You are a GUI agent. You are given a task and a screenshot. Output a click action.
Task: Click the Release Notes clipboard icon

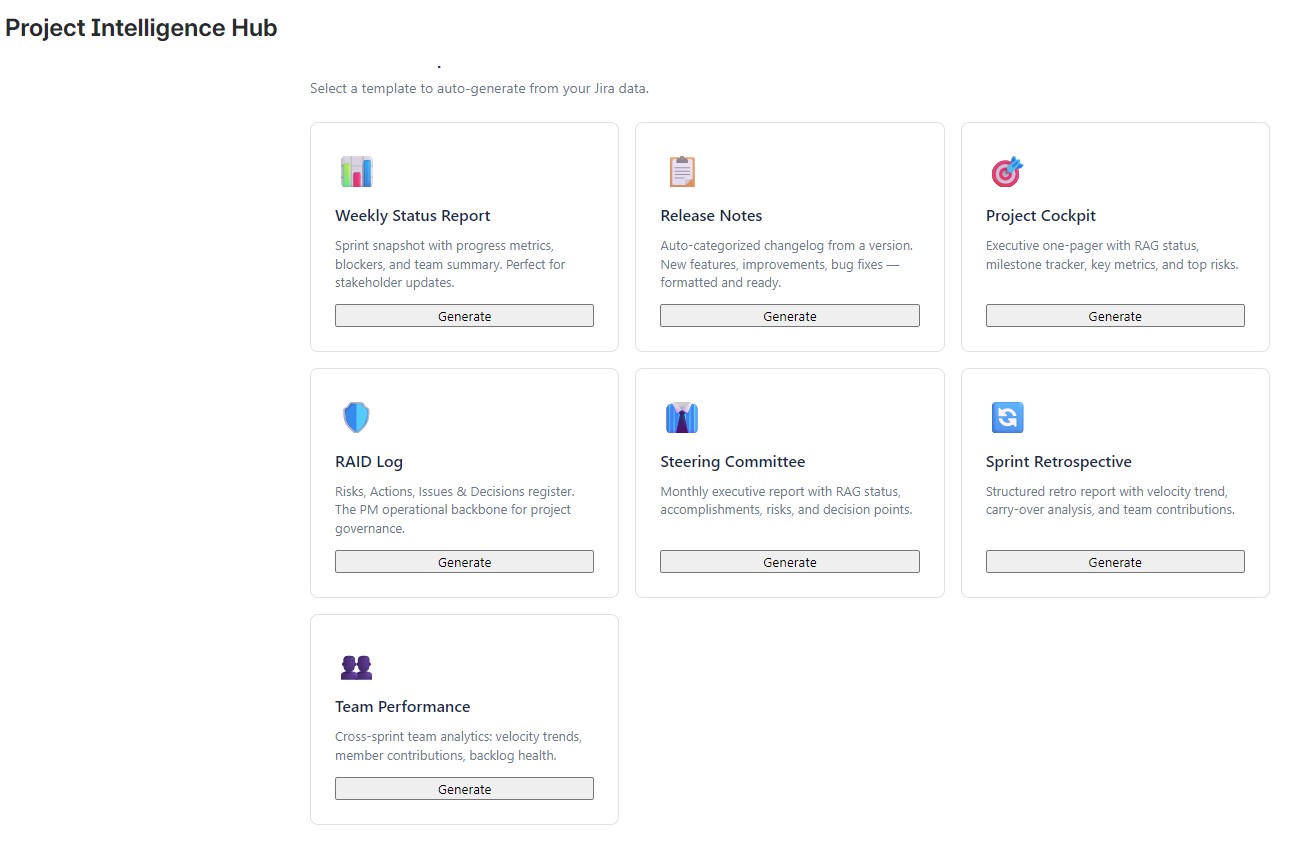coord(681,172)
